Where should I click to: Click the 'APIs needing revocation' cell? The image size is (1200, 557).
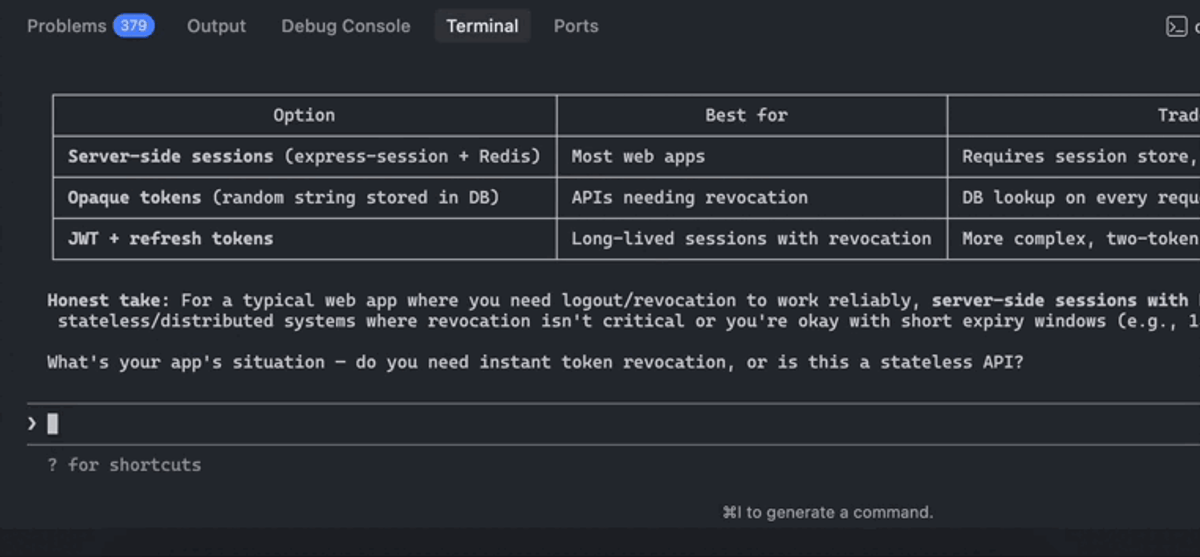point(752,197)
